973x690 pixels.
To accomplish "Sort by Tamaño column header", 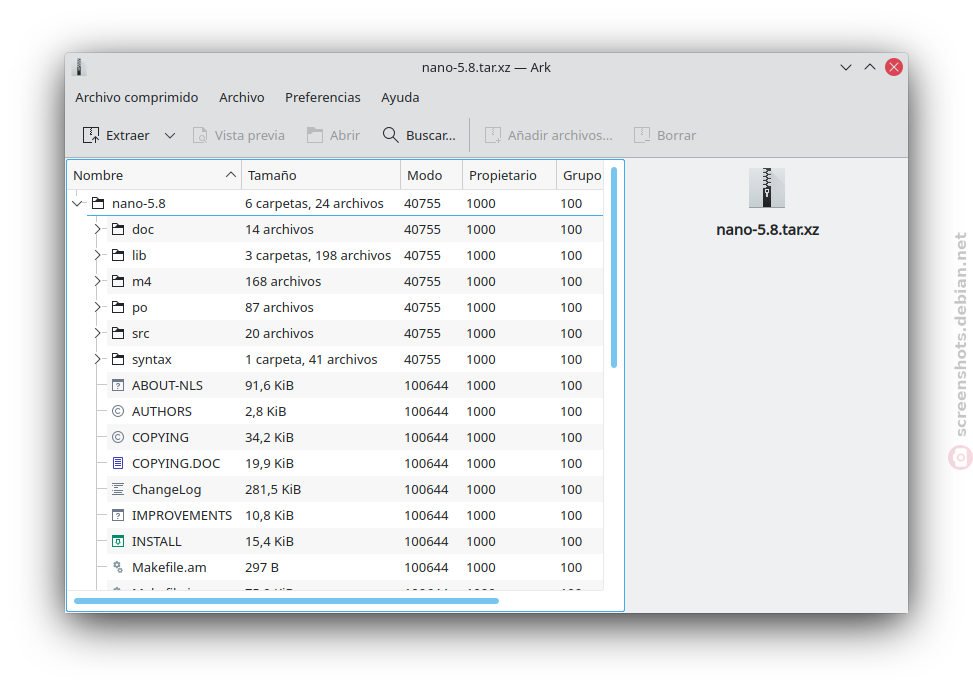I will [x=321, y=176].
